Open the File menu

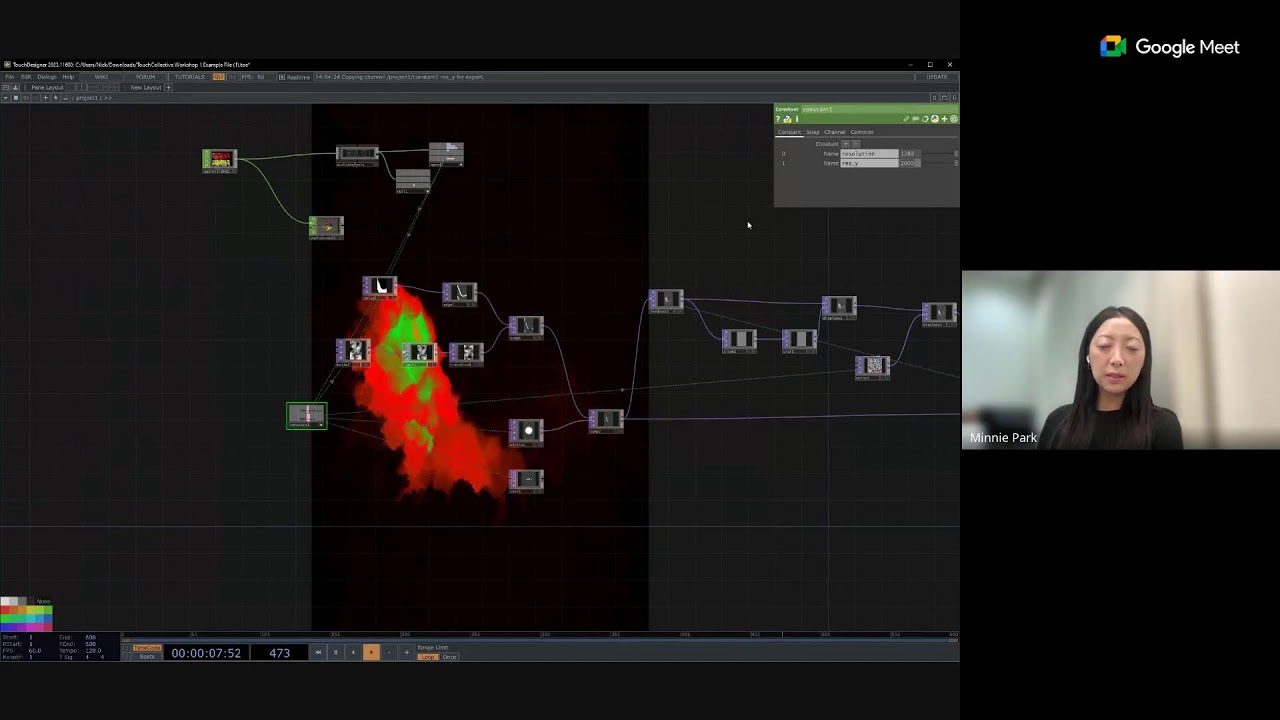[x=9, y=77]
